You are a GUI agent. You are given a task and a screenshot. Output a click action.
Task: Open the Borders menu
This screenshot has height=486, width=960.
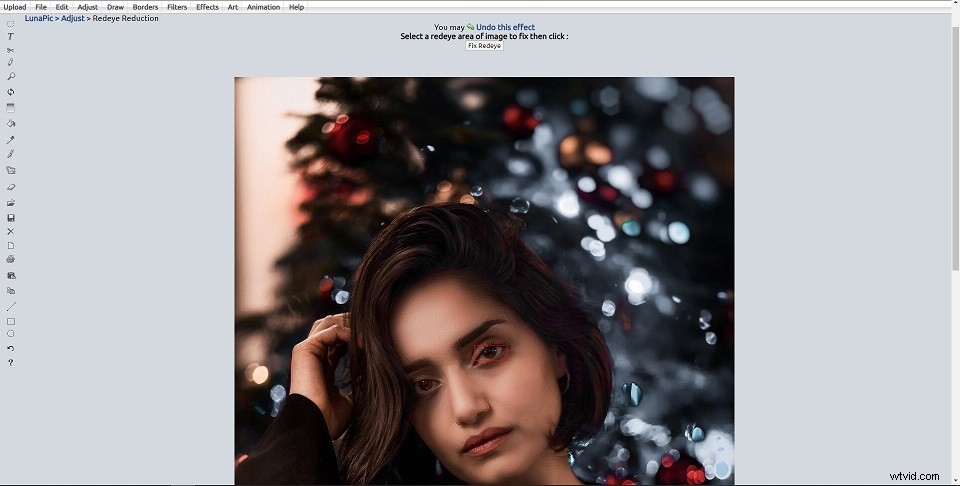coord(145,7)
